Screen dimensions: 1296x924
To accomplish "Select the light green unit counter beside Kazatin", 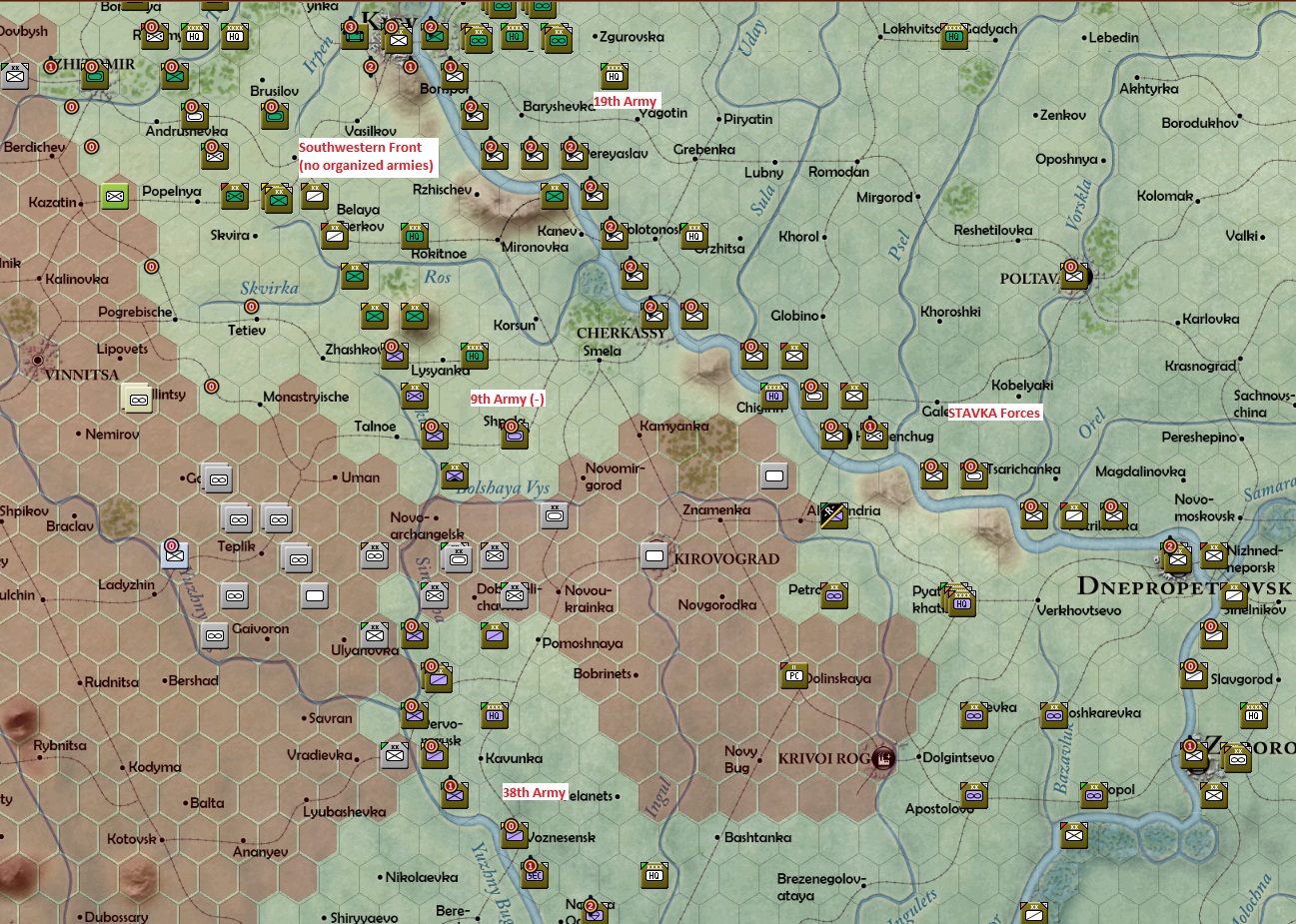I will [x=115, y=197].
